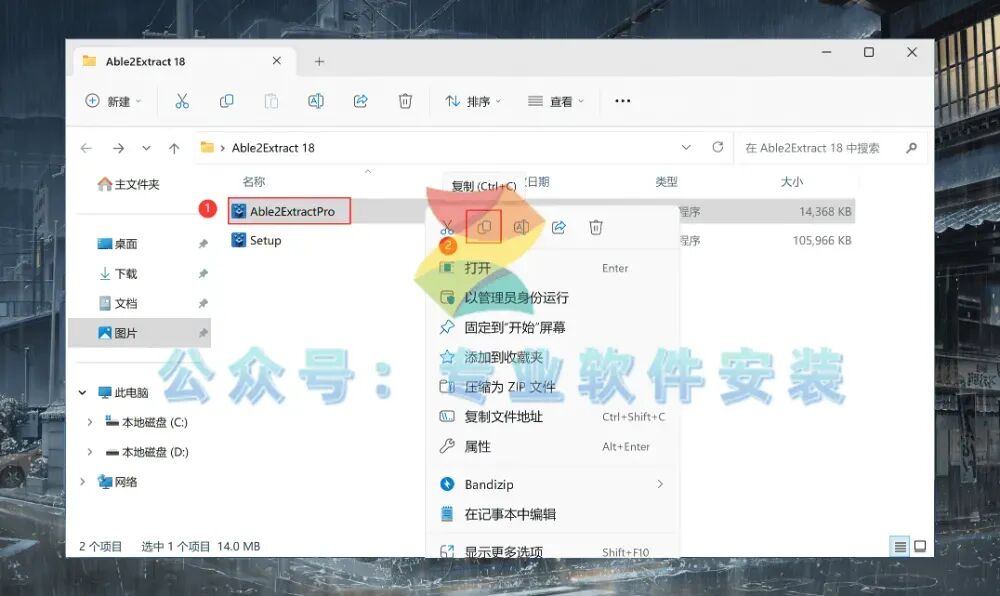The height and width of the screenshot is (596, 1000).
Task: Click the 14,368 KB size cell
Action: (825, 211)
